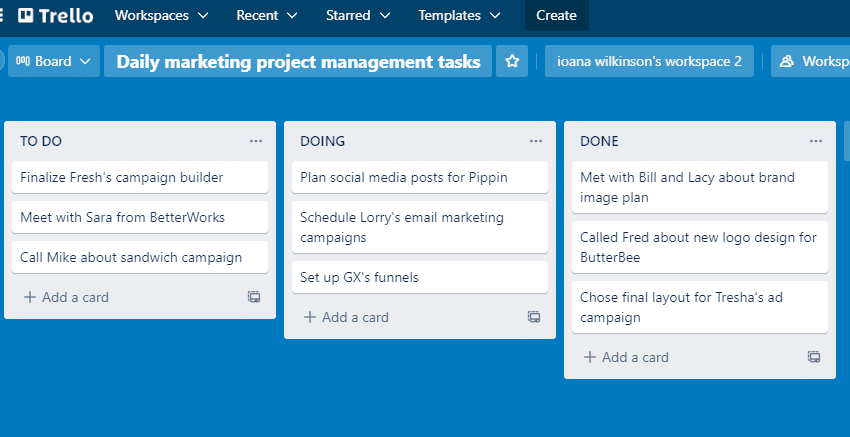
Task: Add a card to the TO DO list
Action: 67,297
